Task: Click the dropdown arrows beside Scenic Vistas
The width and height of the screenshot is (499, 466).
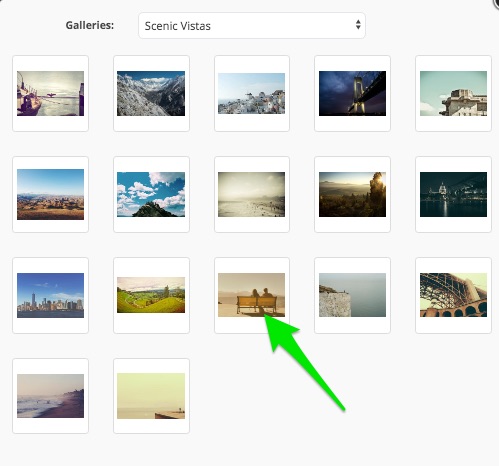Action: tap(358, 25)
